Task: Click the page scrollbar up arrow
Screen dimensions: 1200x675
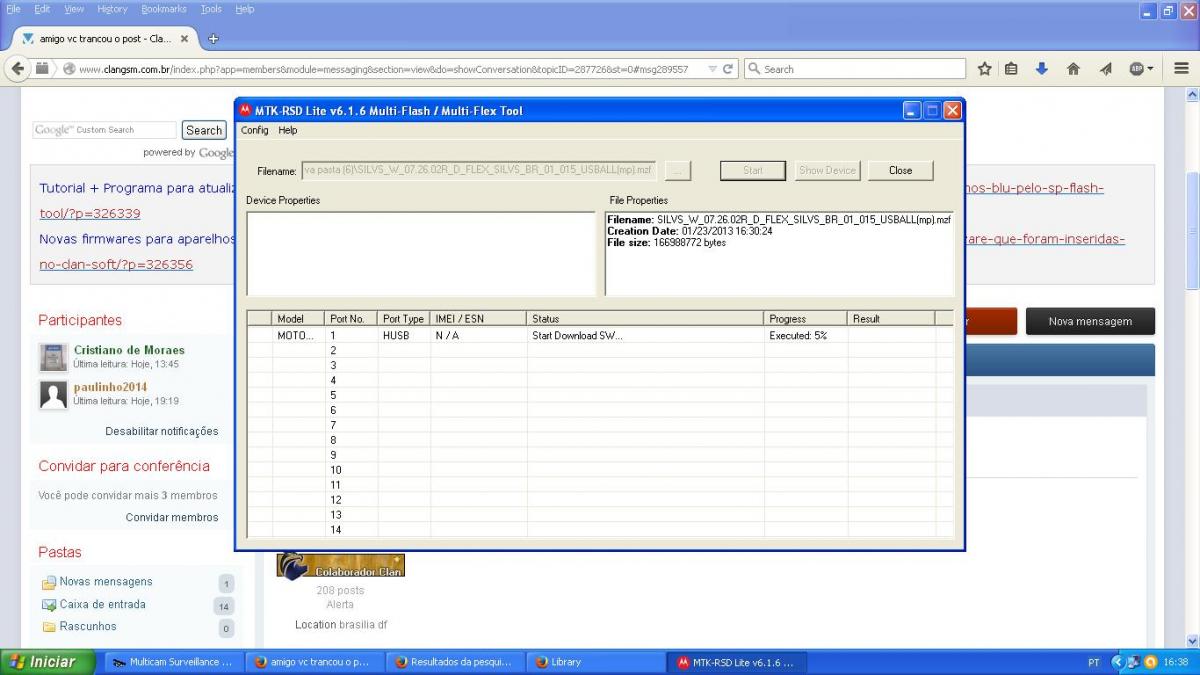Action: click(x=1192, y=95)
